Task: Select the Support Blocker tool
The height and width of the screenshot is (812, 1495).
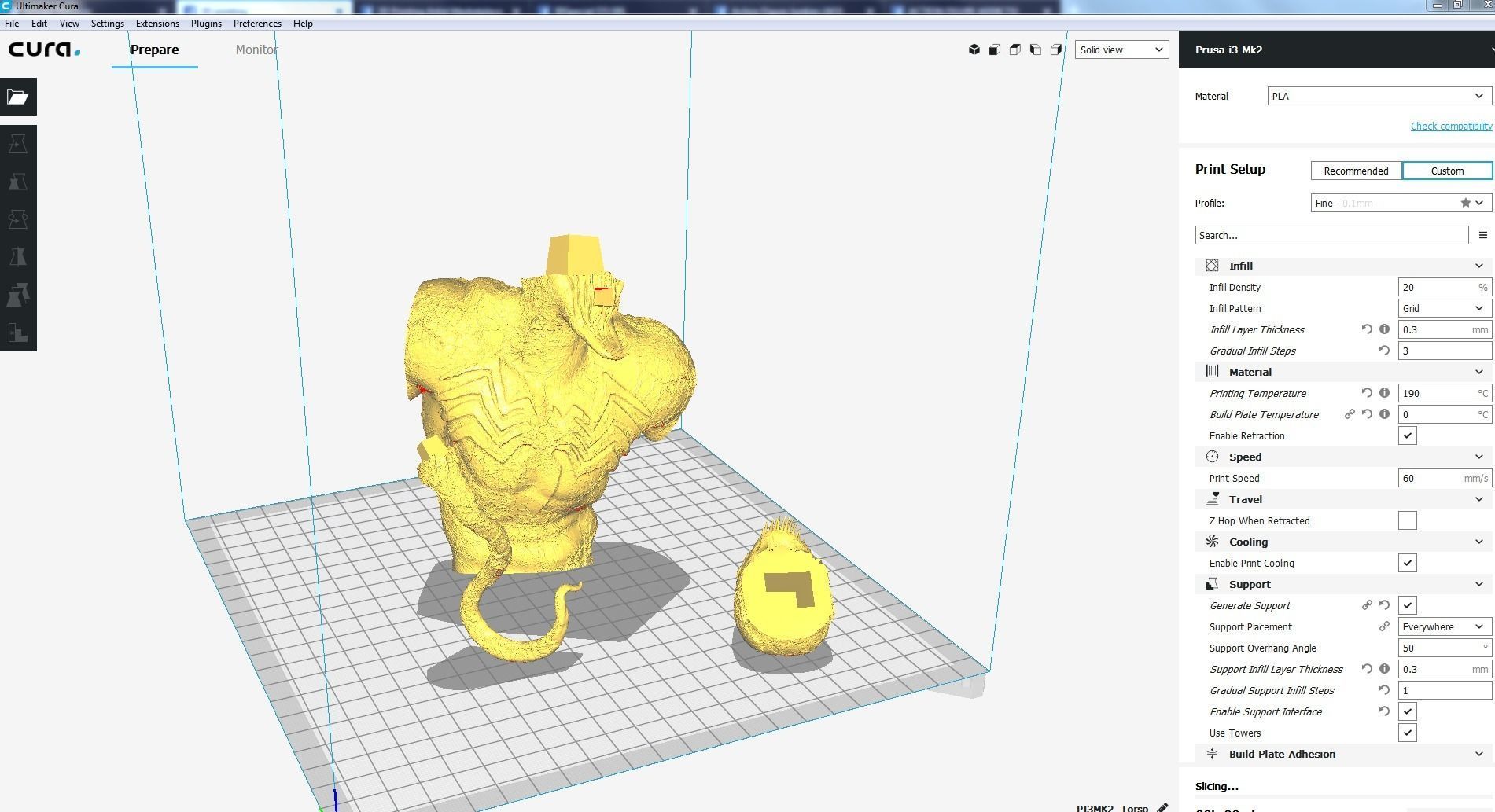Action: pos(18,333)
